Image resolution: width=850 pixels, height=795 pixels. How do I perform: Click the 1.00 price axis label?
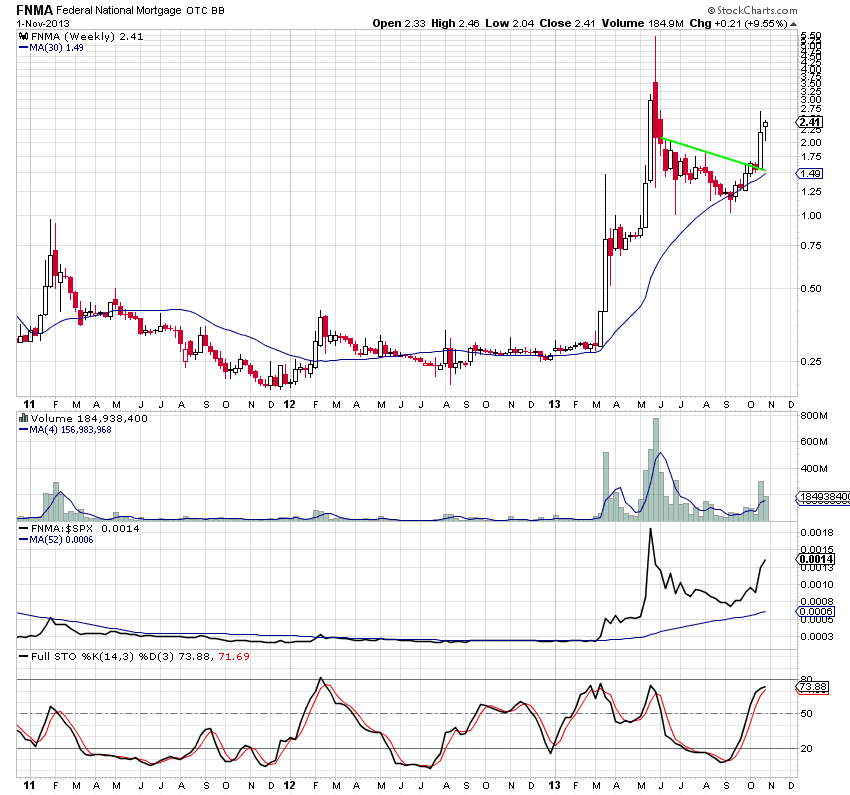point(810,216)
